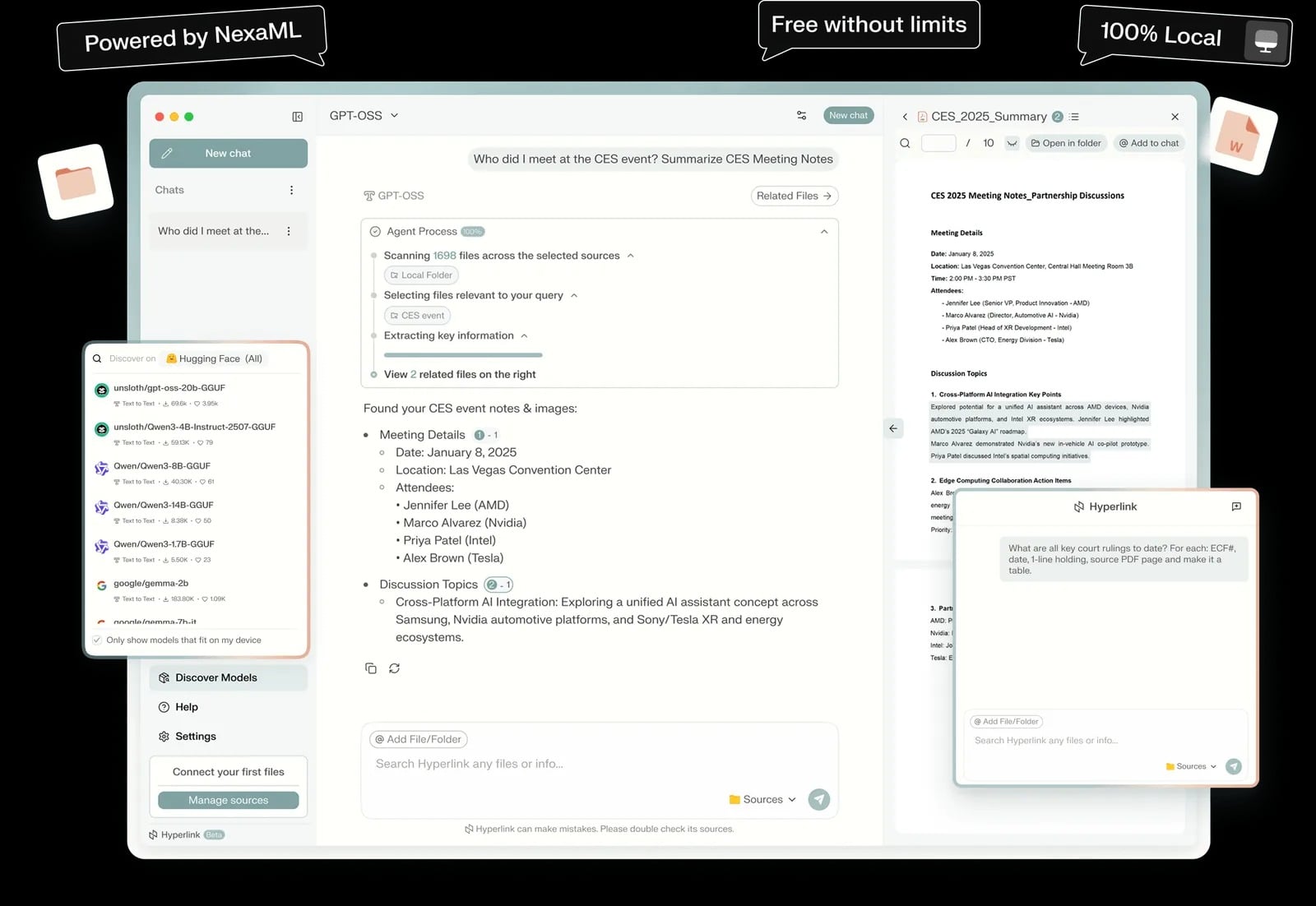Search inside CES_2025_Summary document
This screenshot has width=1316, height=906.
click(905, 143)
